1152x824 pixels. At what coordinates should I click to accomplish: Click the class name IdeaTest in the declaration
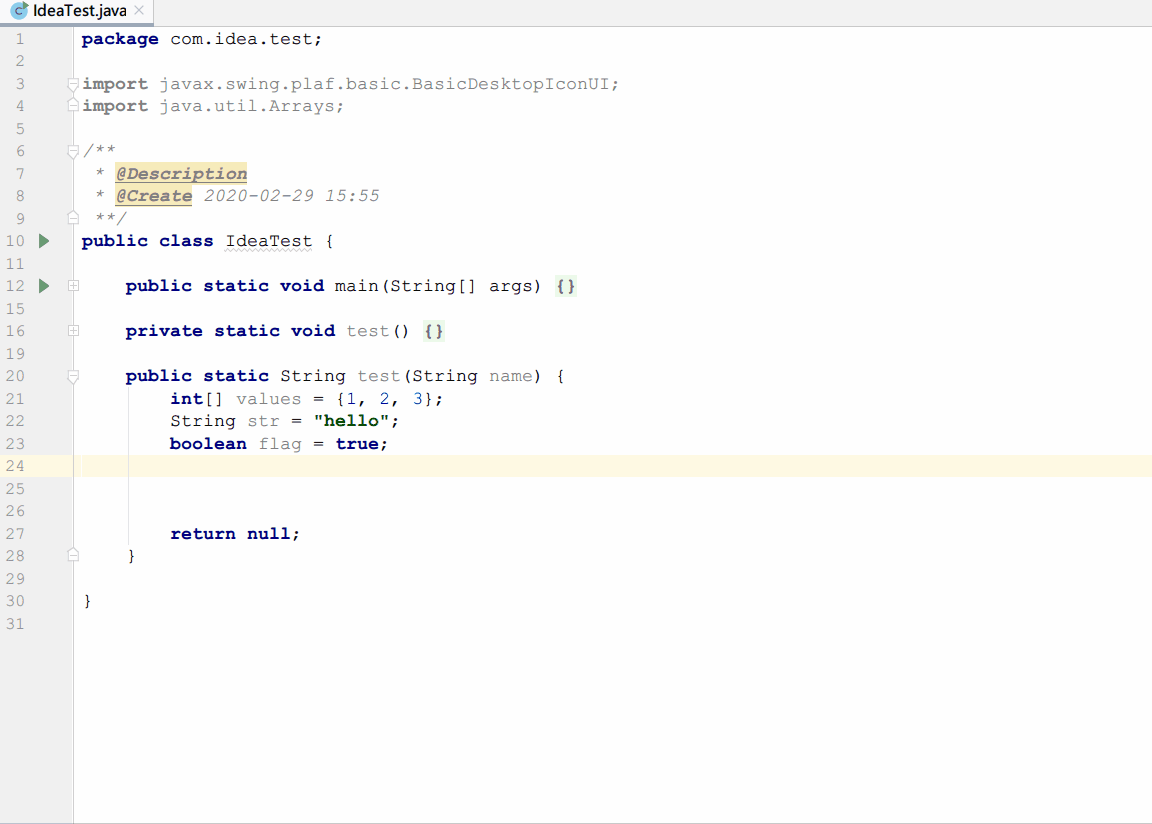[x=268, y=241]
